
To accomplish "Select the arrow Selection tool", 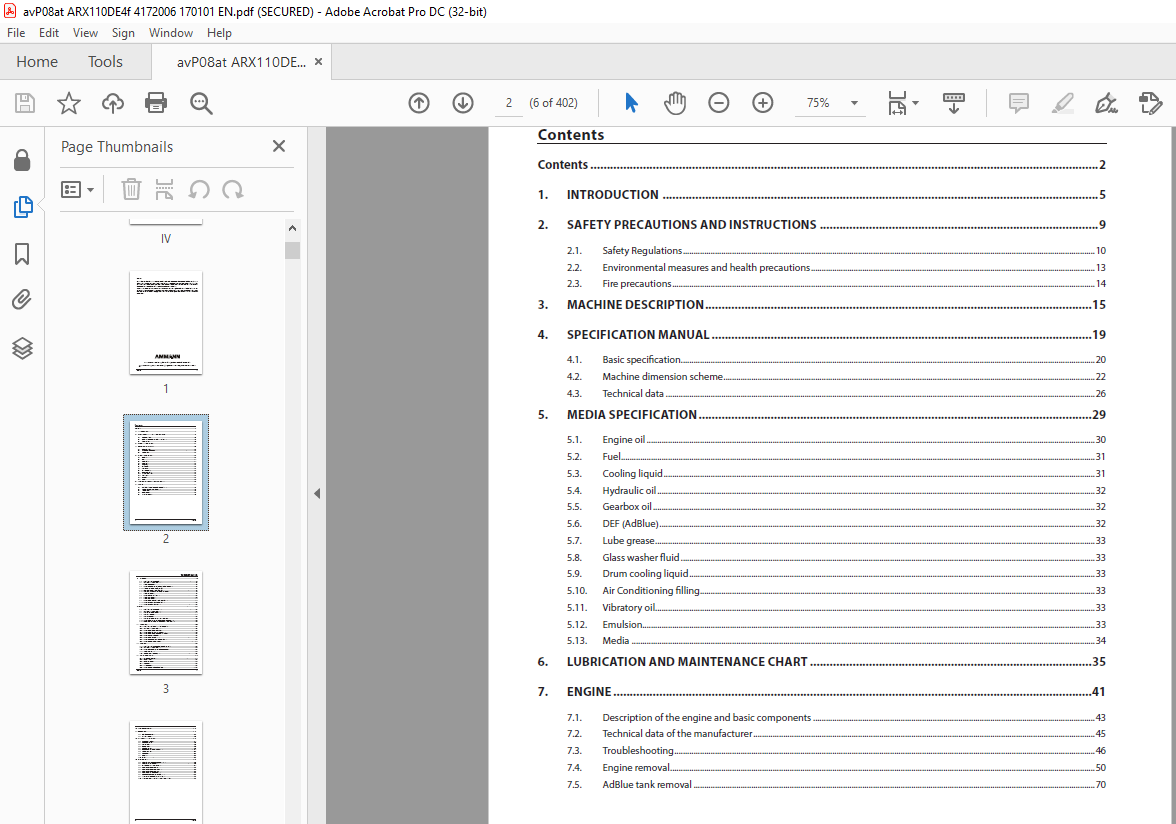I will [632, 103].
